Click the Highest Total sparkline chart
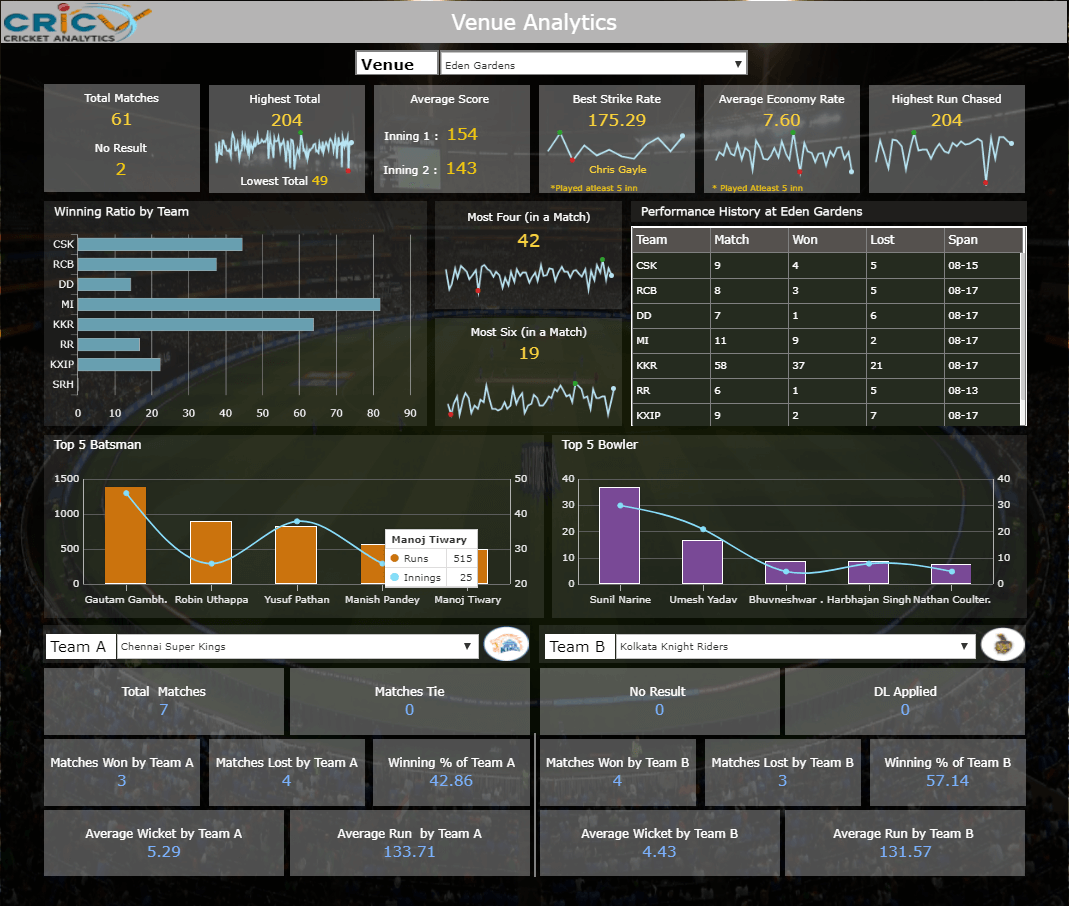 pyautogui.click(x=284, y=150)
